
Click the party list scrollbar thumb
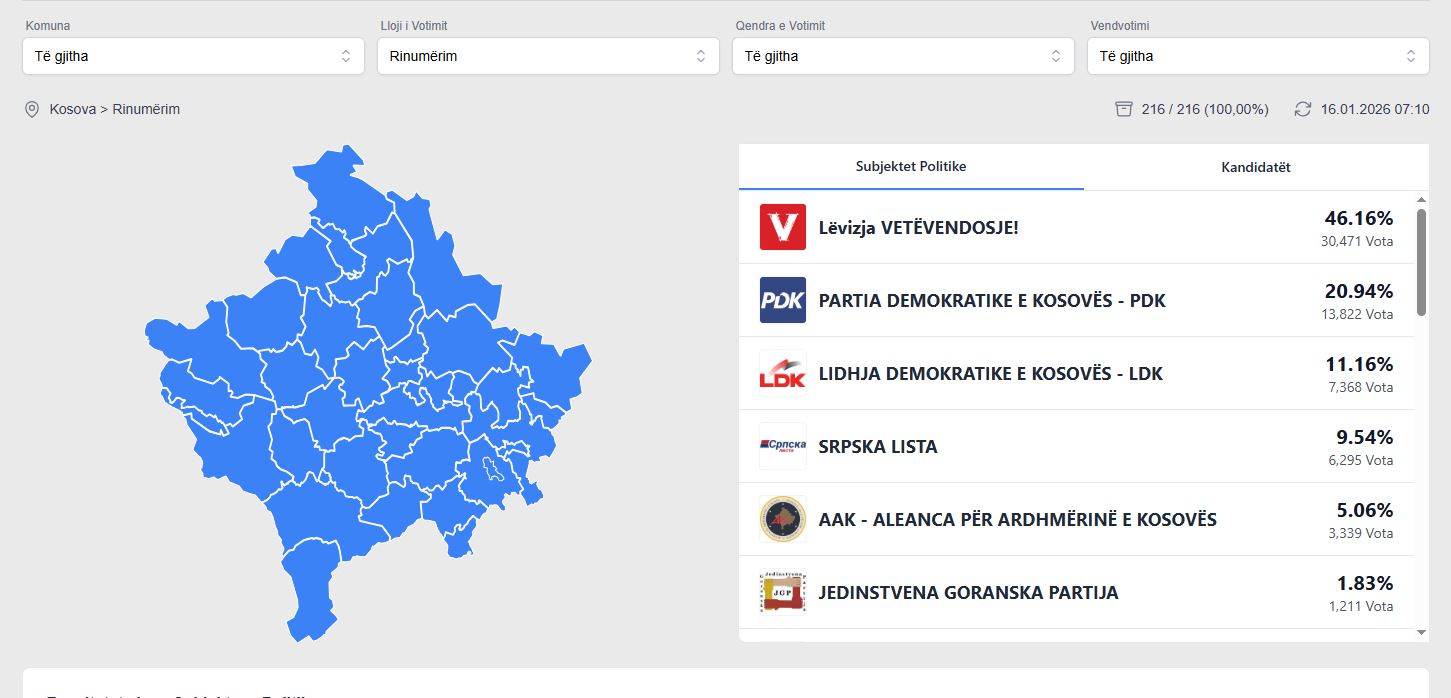point(1422,262)
